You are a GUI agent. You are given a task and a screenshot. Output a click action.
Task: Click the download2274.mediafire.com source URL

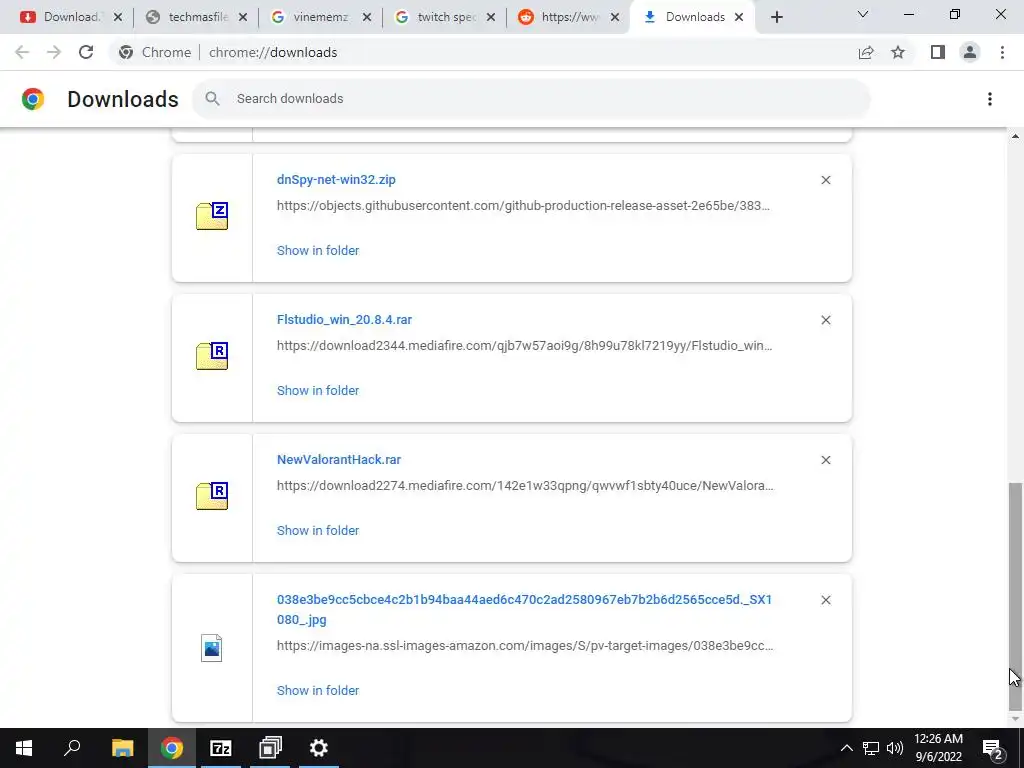[x=525, y=485]
